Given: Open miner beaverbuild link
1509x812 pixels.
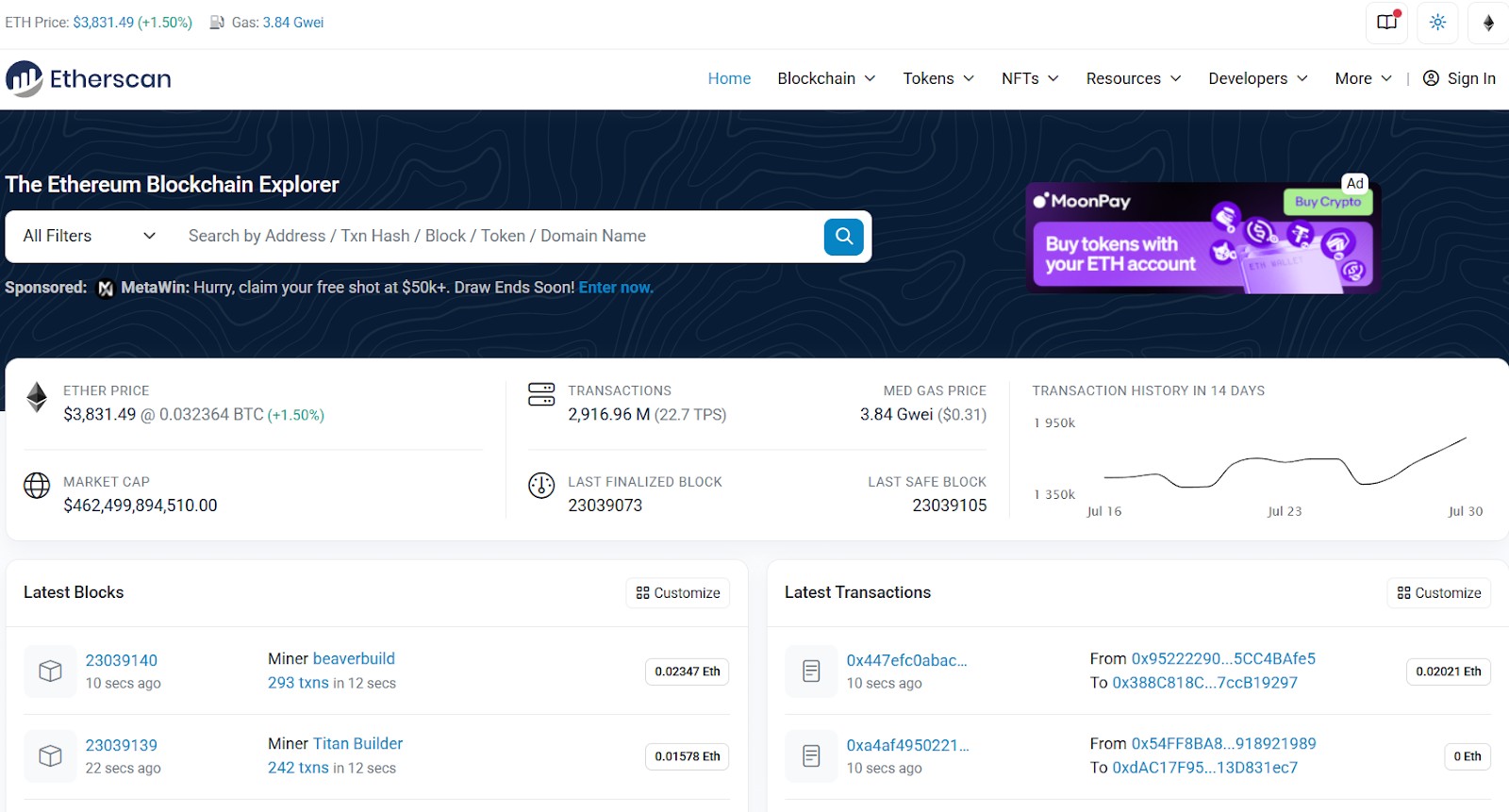Looking at the screenshot, I should tap(354, 658).
